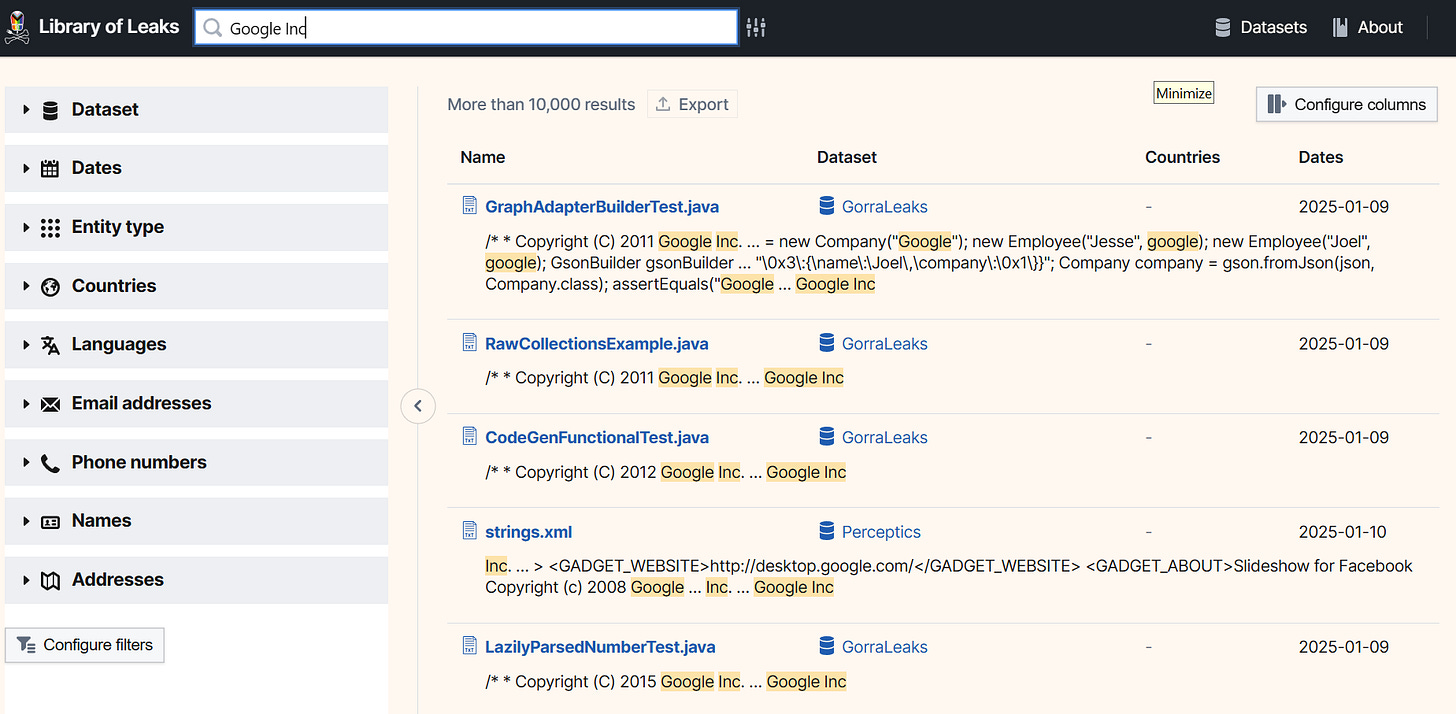
Task: Click the magnifier icon in search box
Action: click(x=212, y=28)
